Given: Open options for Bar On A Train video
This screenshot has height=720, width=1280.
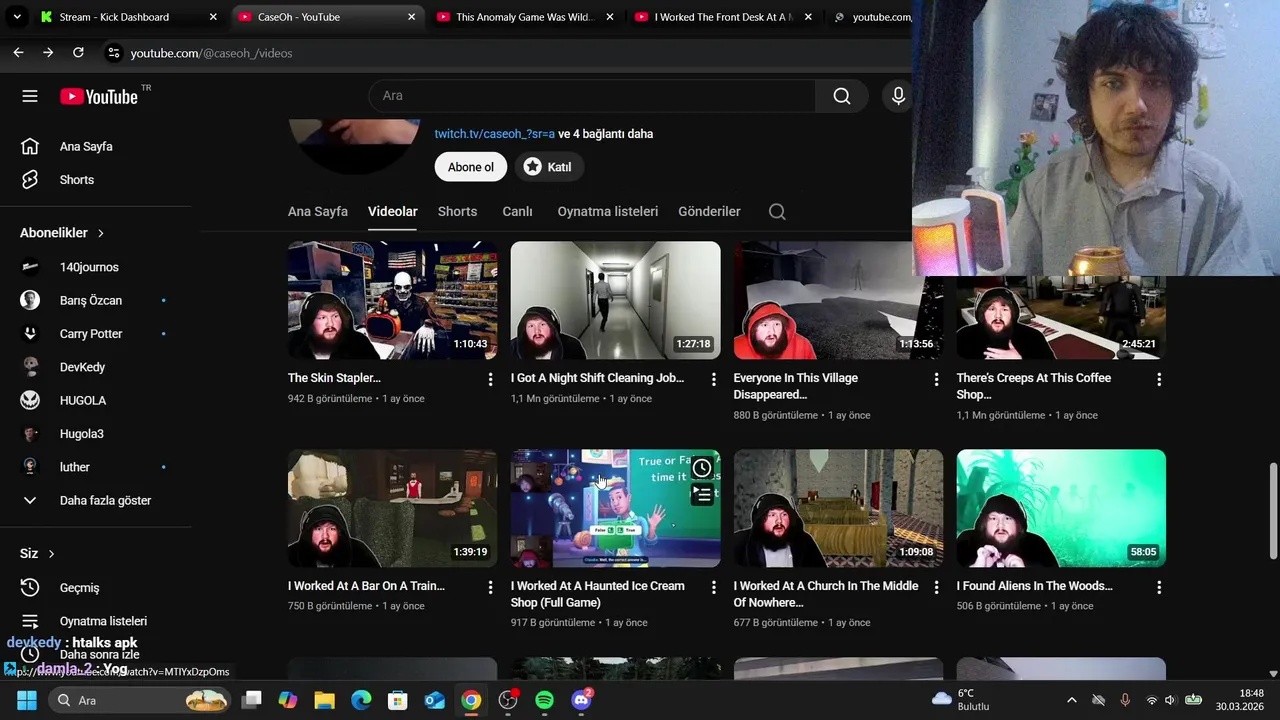Looking at the screenshot, I should click(490, 587).
